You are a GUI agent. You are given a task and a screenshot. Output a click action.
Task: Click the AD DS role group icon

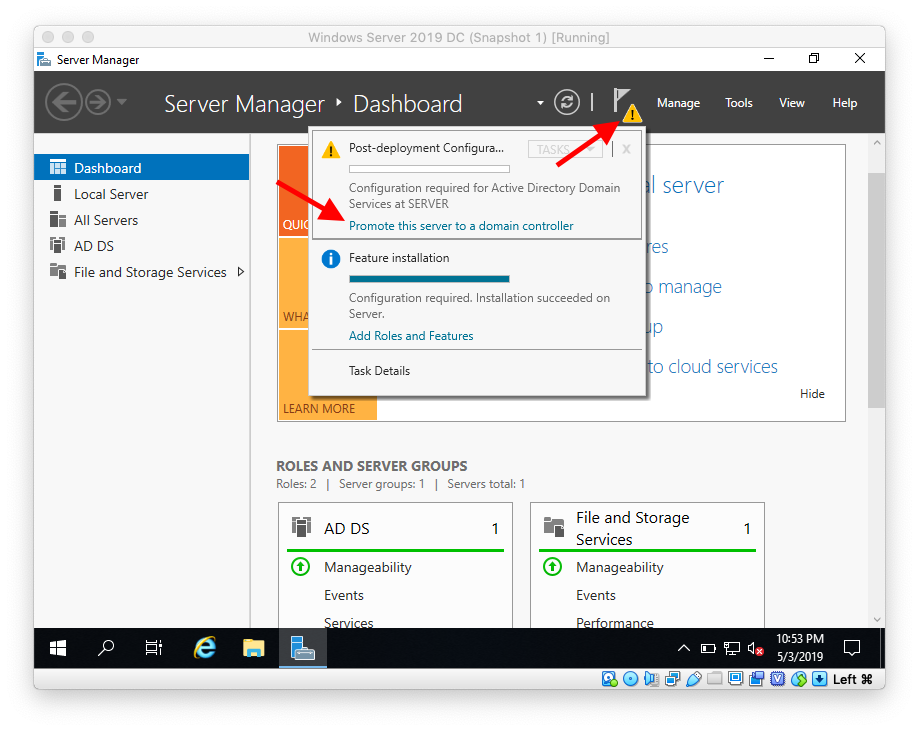(301, 527)
